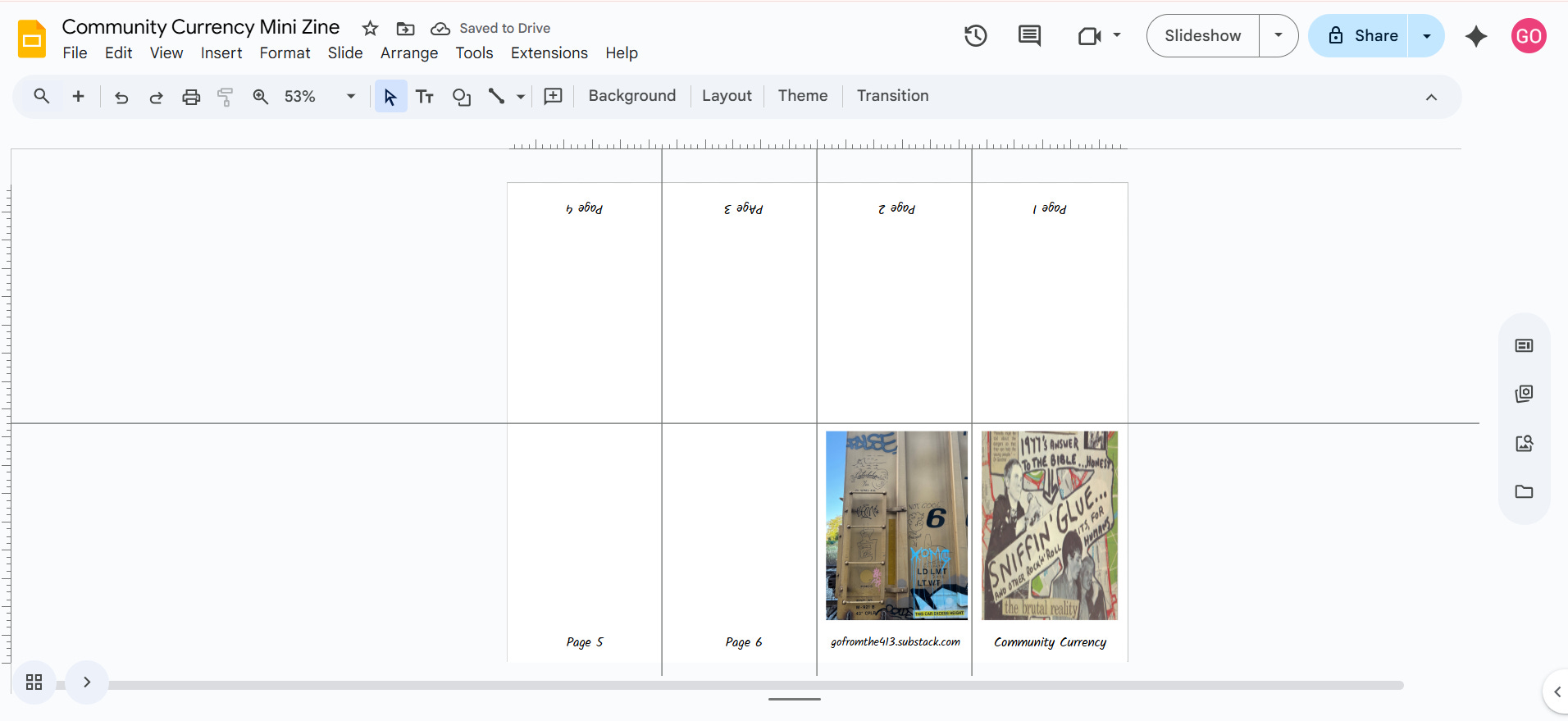
Task: Click the 'Page 6' text box
Action: [743, 641]
